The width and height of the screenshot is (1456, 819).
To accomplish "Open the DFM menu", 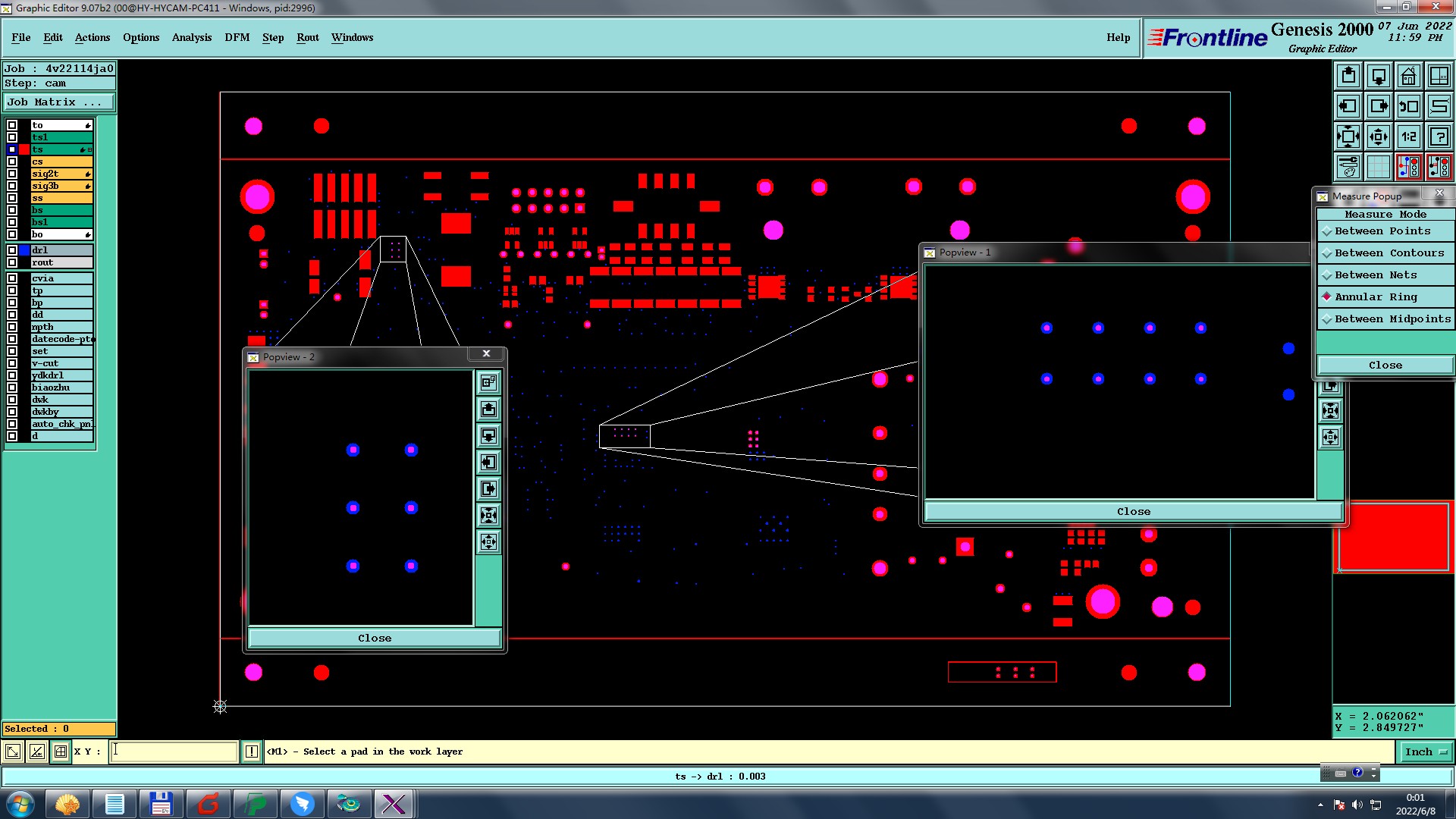I will (x=237, y=38).
